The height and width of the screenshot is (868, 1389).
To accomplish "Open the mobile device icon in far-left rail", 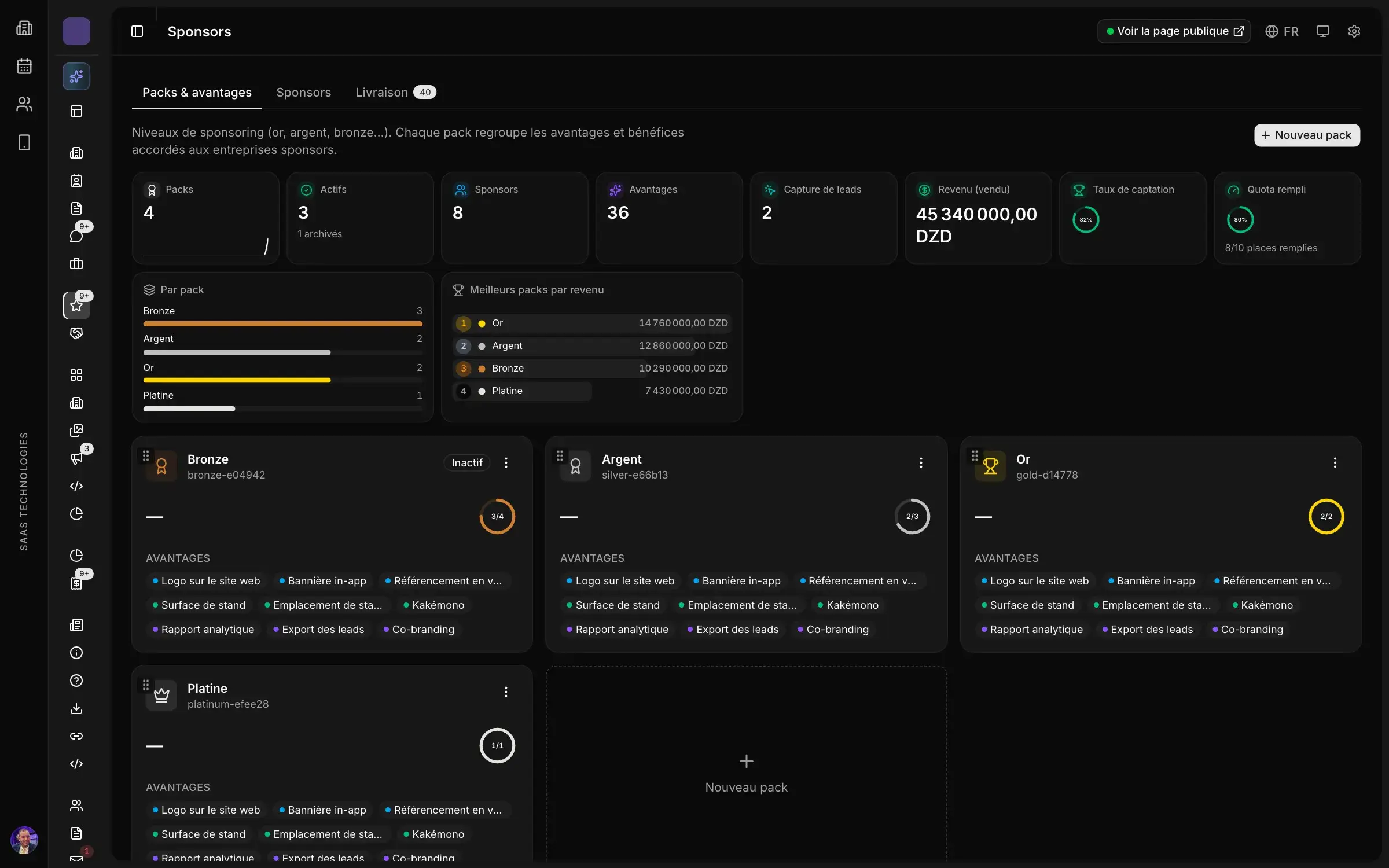I will pos(24,142).
